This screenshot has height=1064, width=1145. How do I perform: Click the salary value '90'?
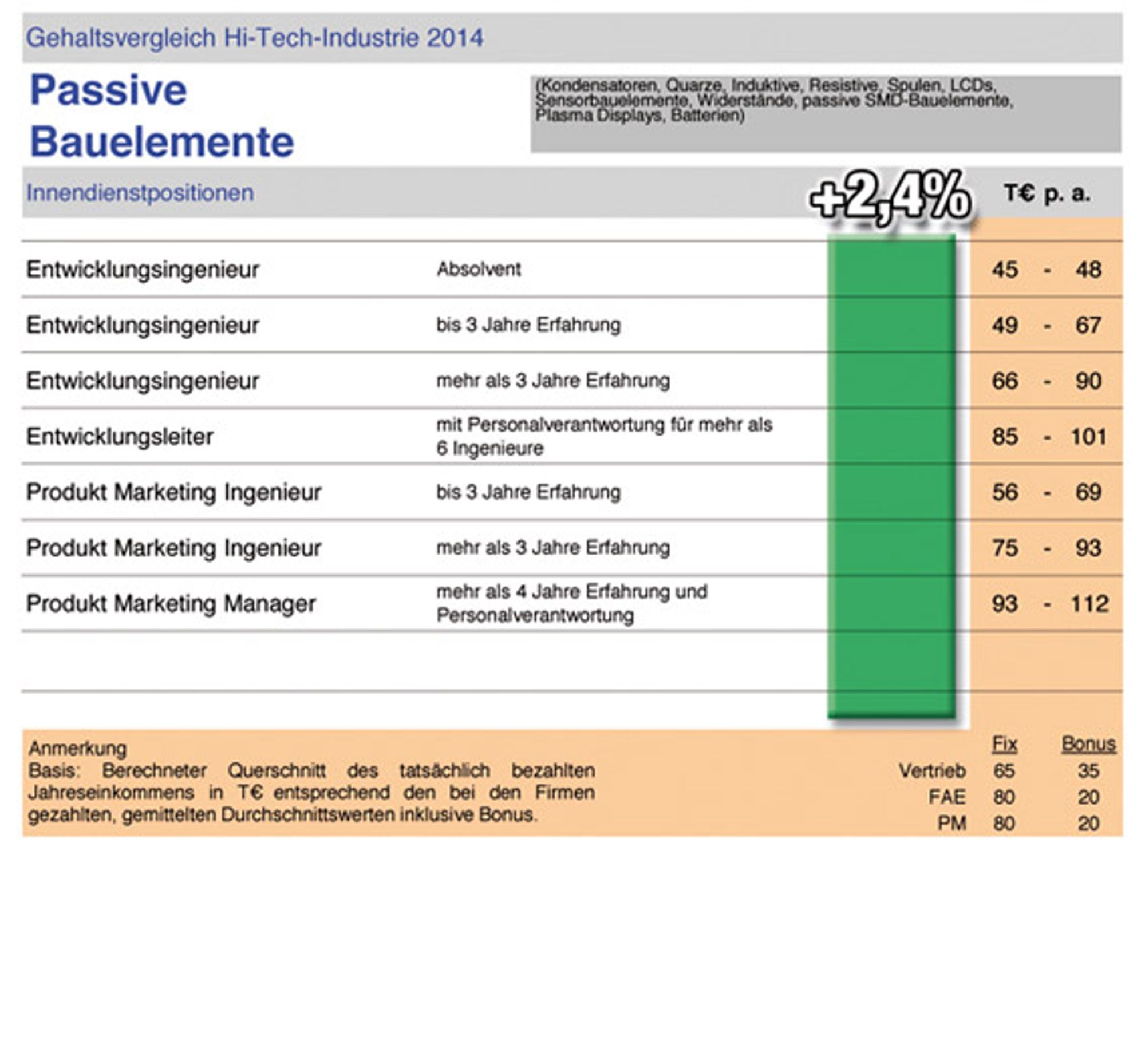pyautogui.click(x=1088, y=381)
